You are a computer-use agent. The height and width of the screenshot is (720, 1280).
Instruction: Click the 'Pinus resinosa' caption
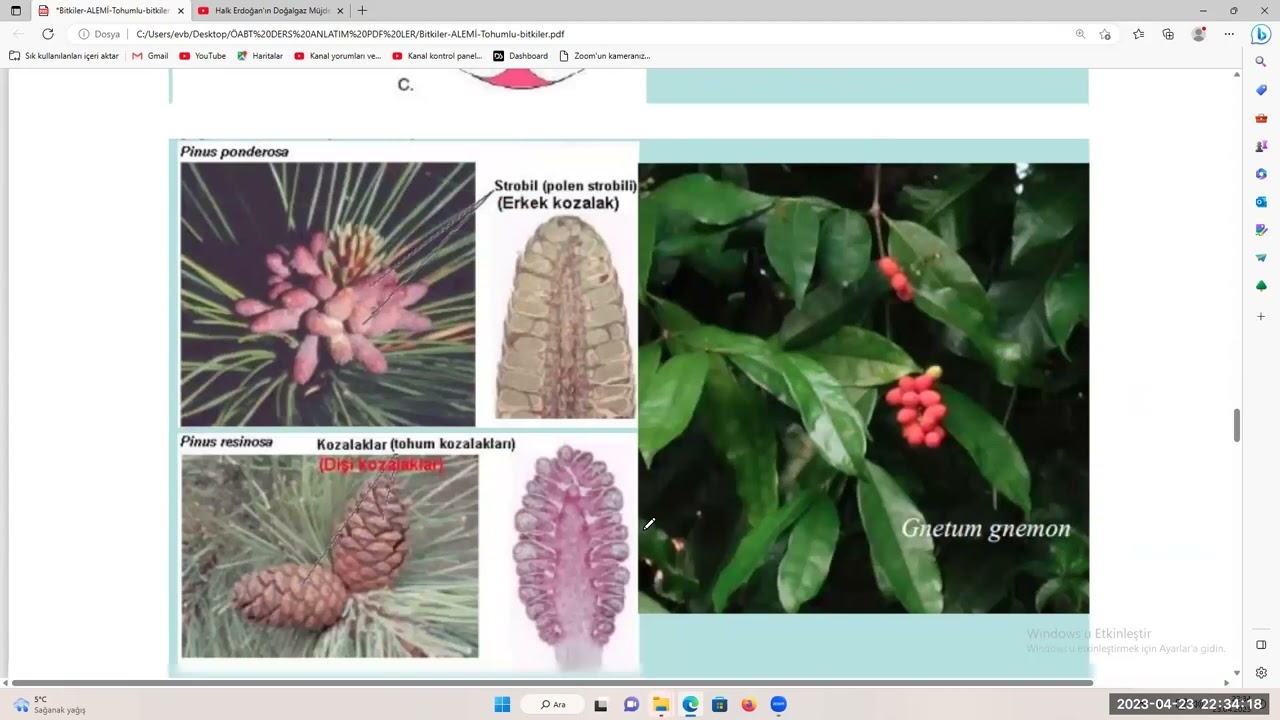[226, 442]
